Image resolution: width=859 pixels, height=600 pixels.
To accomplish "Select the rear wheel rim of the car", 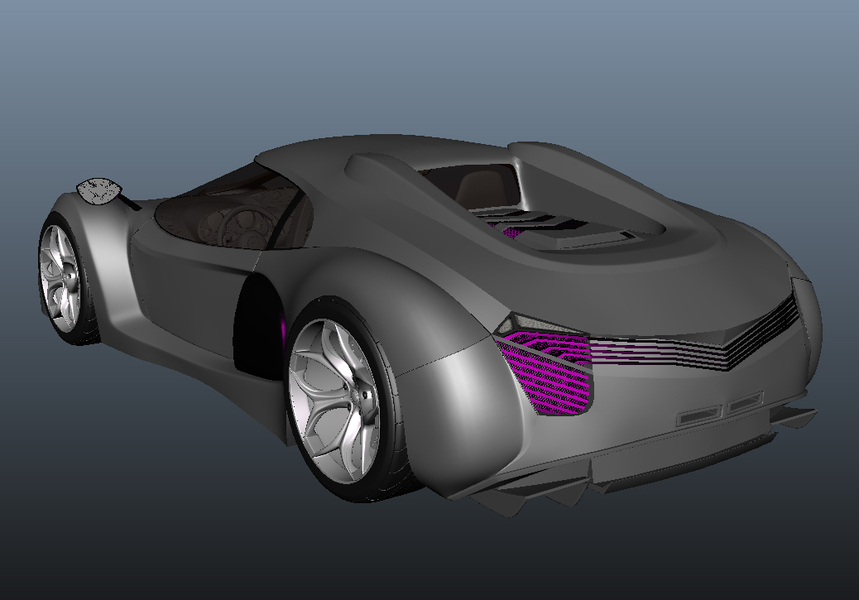I will click(x=334, y=401).
